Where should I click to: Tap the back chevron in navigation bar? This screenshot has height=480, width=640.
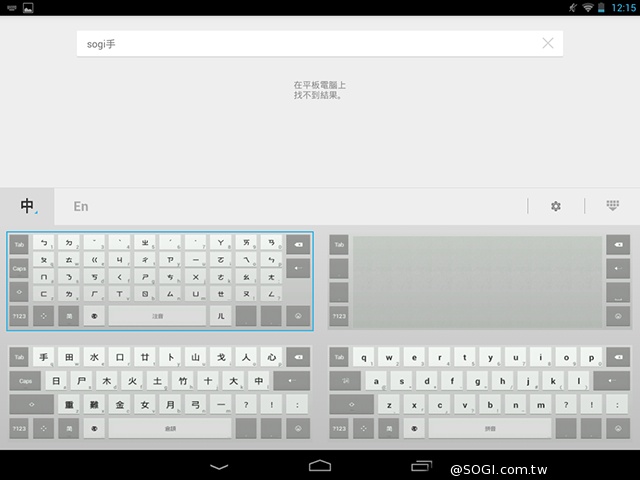coord(219,467)
